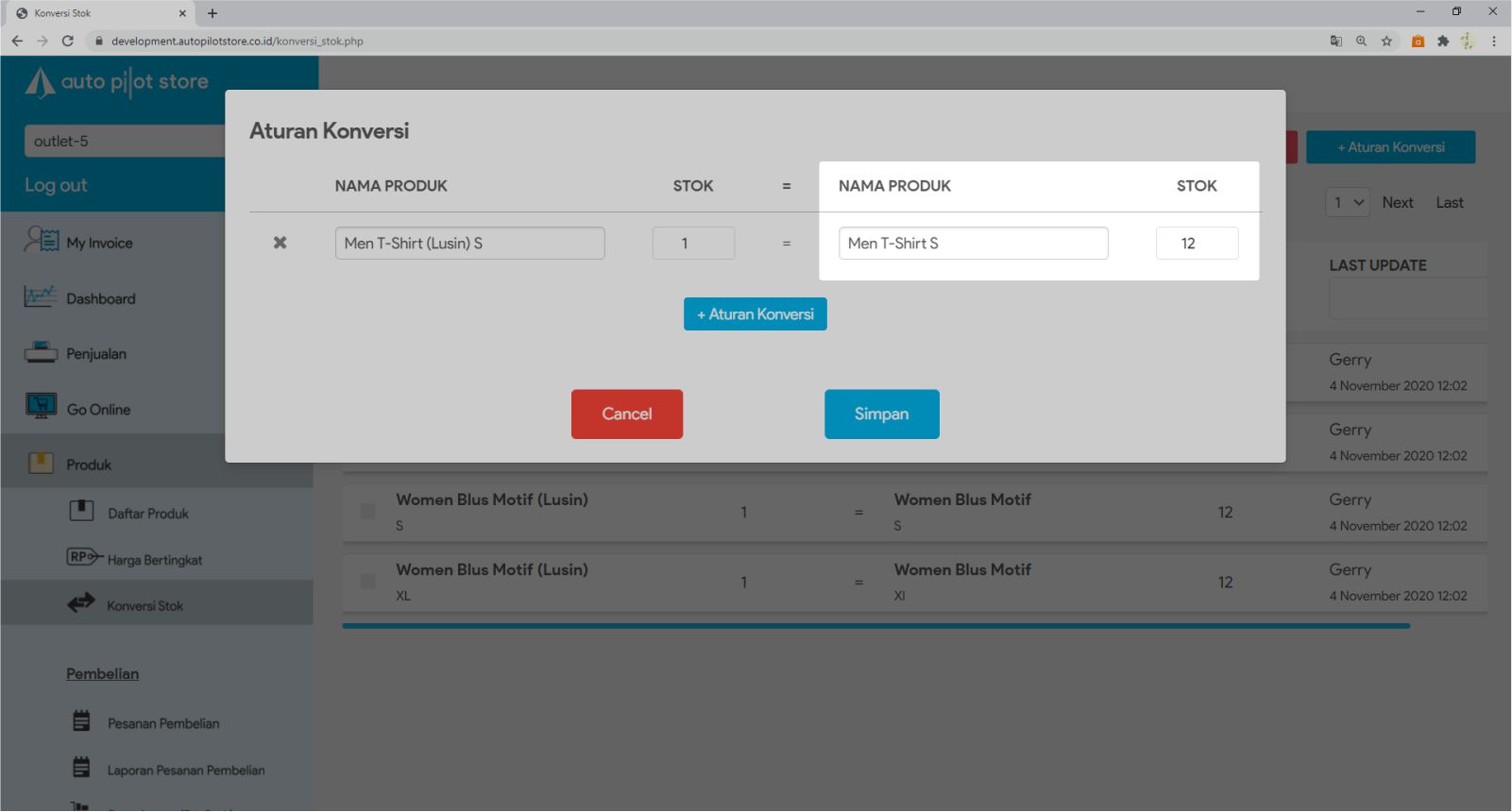Click the Men T-Shirt S product field
Screen dimensions: 1512x812
[973, 243]
